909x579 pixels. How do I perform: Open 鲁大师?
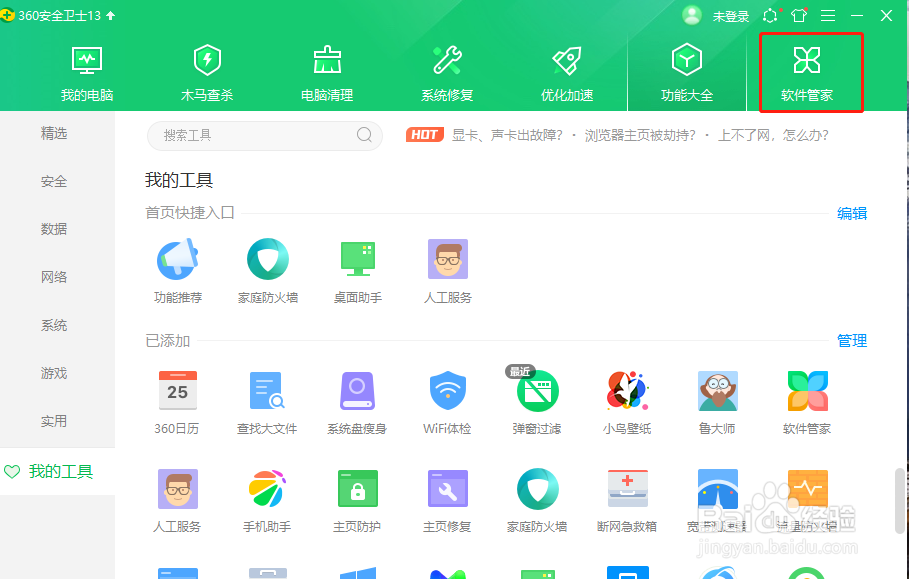pos(717,398)
